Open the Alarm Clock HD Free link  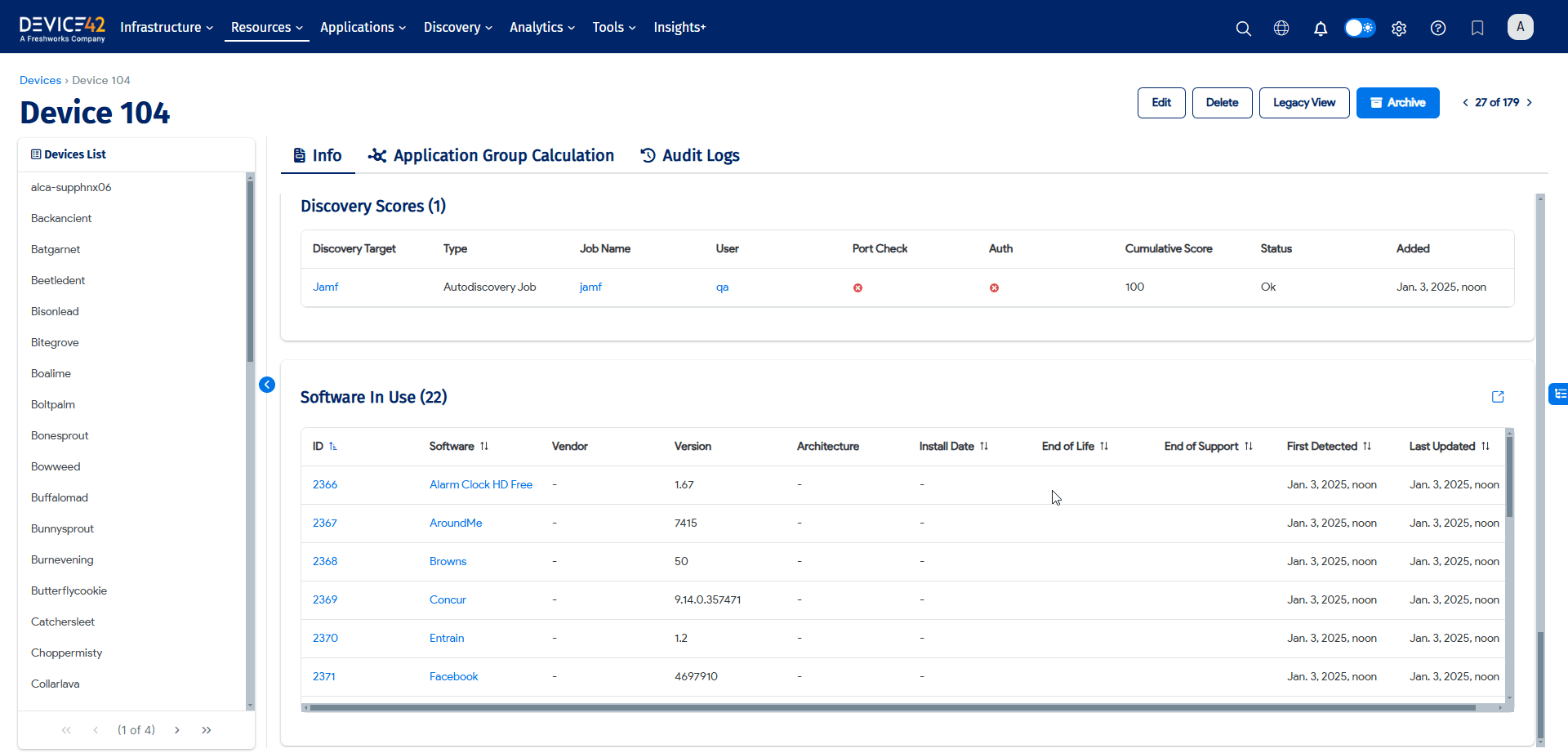pyautogui.click(x=480, y=484)
